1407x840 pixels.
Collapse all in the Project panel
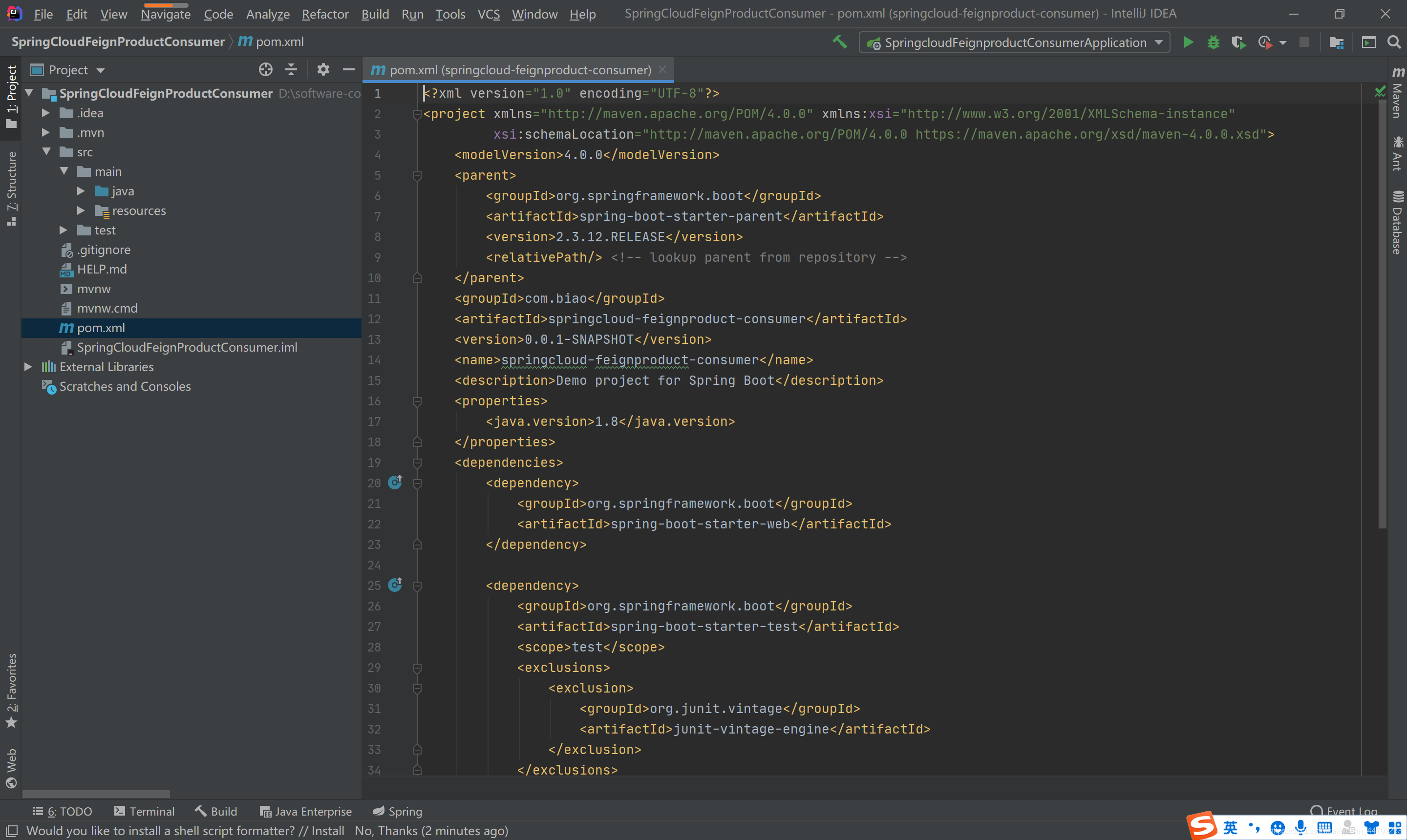(x=291, y=70)
